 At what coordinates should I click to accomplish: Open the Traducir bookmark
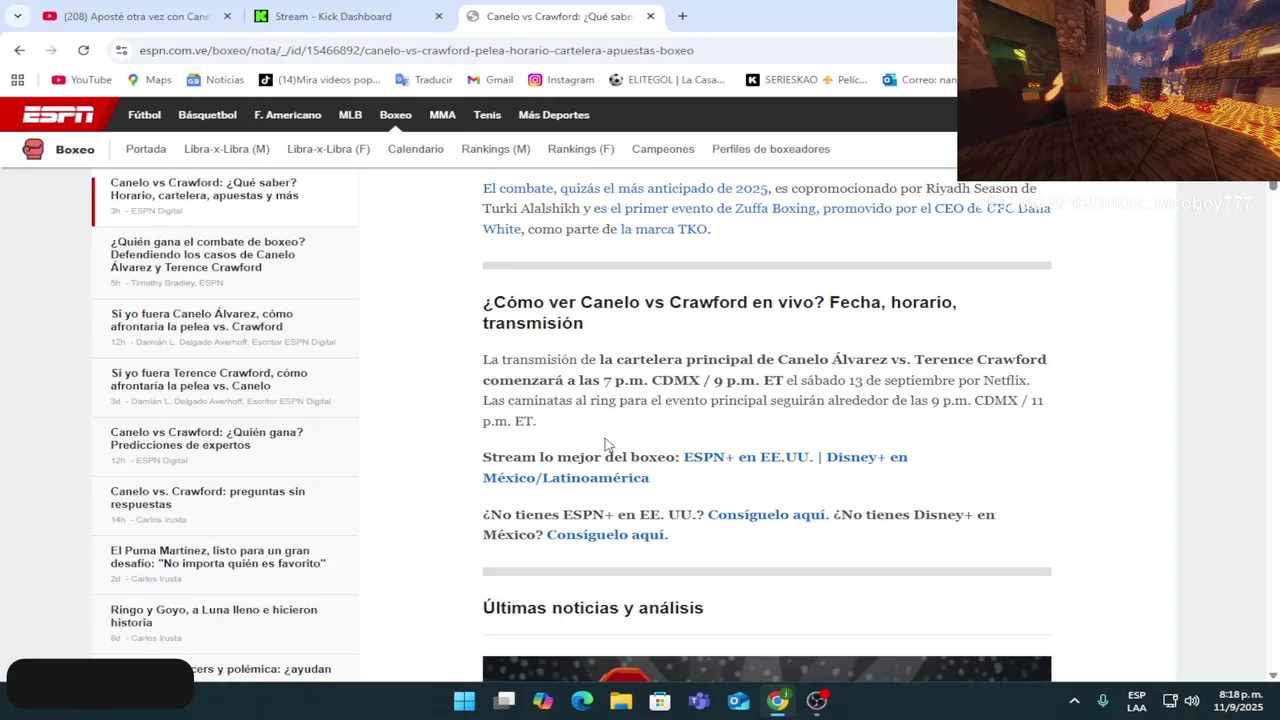point(424,80)
